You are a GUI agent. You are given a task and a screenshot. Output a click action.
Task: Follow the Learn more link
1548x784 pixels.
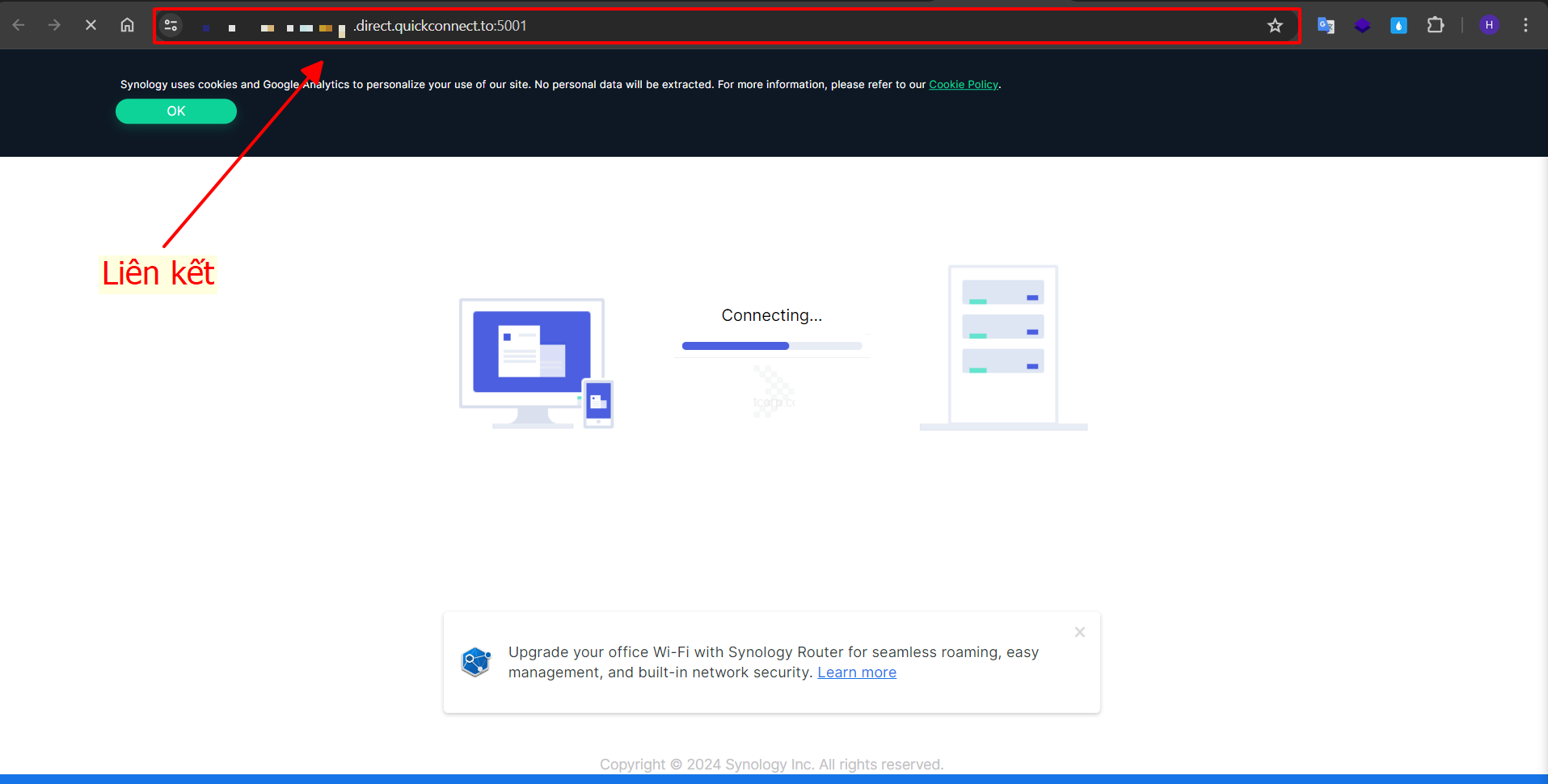856,672
